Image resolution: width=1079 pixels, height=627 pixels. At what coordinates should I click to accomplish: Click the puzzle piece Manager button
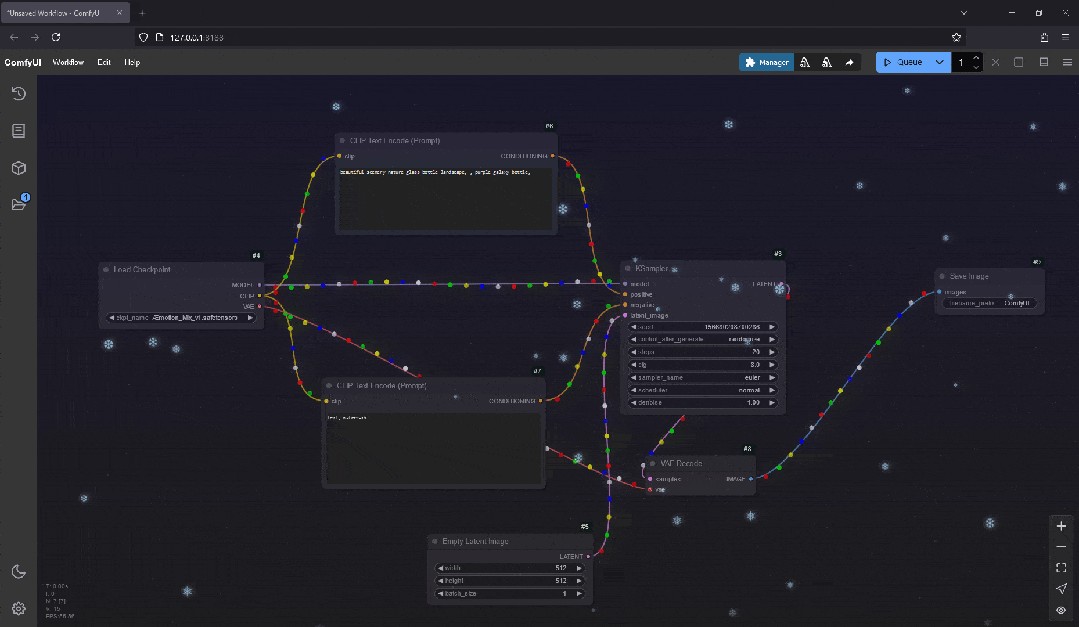point(766,62)
